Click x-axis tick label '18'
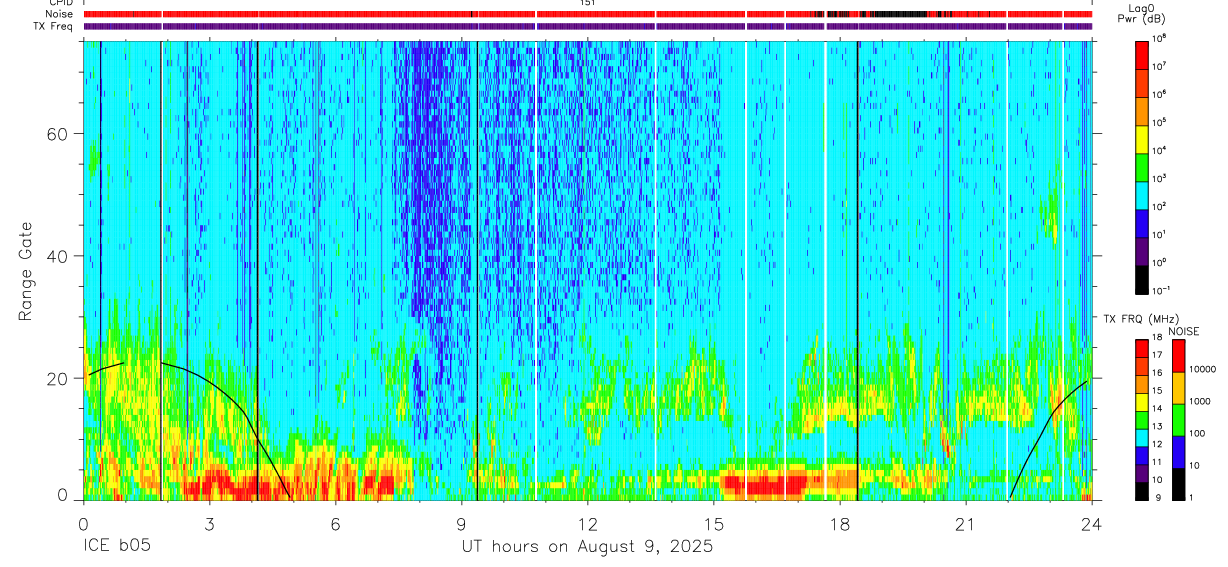This screenshot has width=1228, height=567. click(840, 524)
